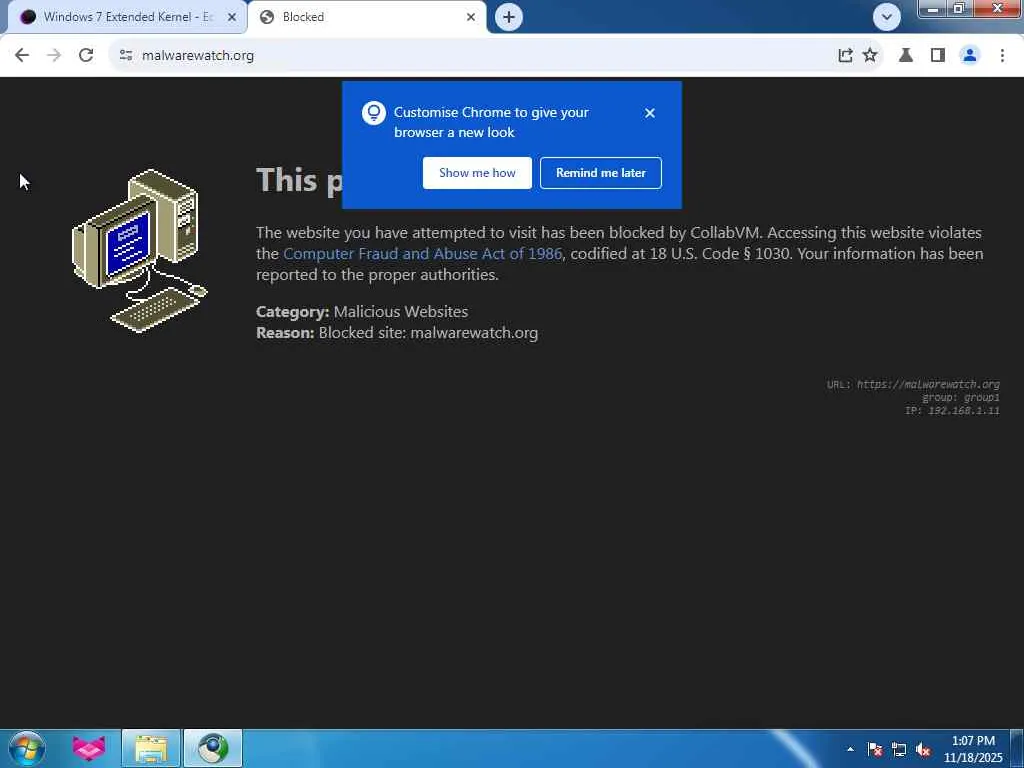Click the Chrome taskbar button
Viewport: 1024px width, 768px height.
click(x=213, y=748)
